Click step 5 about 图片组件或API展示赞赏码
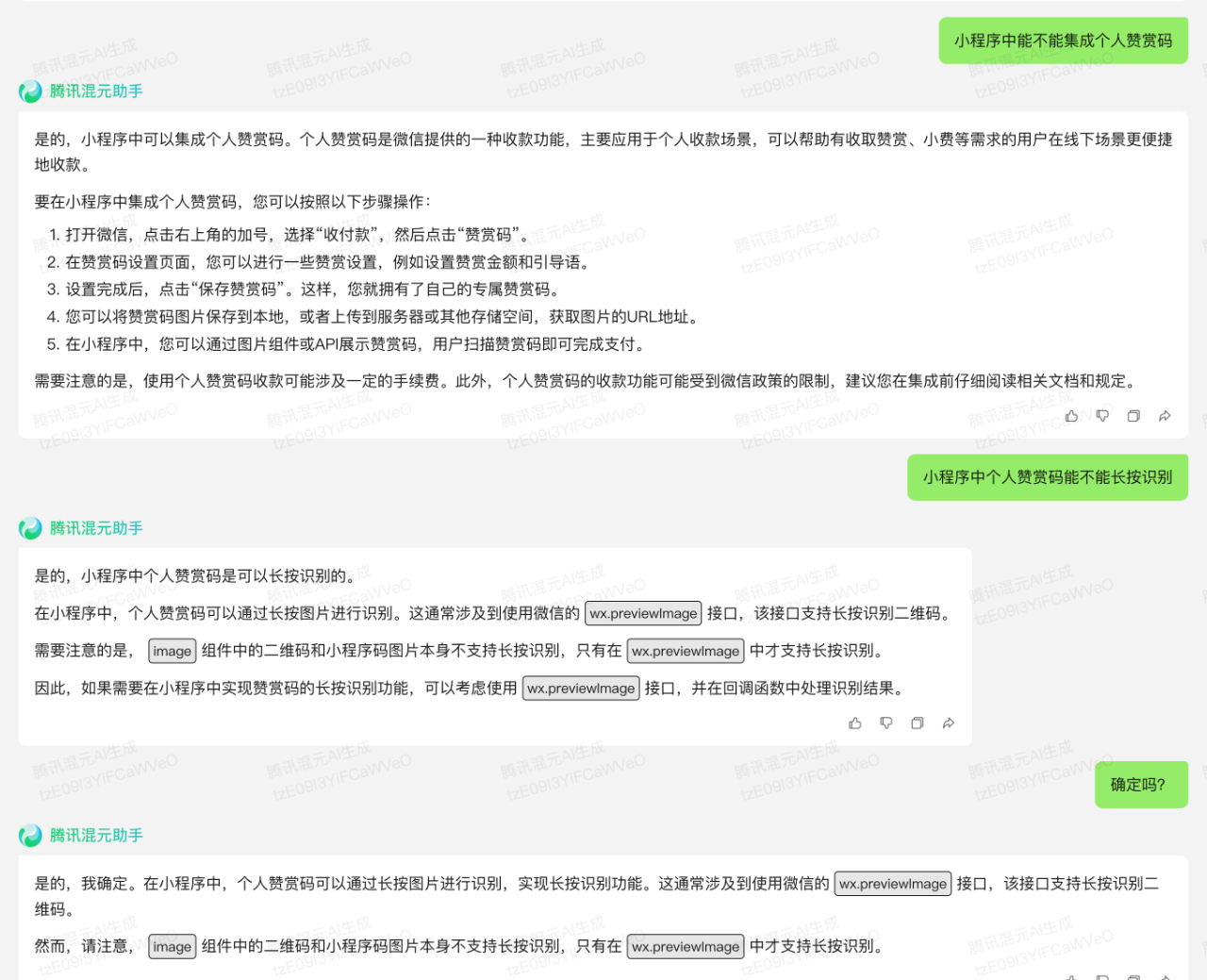Image resolution: width=1207 pixels, height=980 pixels. point(349,344)
